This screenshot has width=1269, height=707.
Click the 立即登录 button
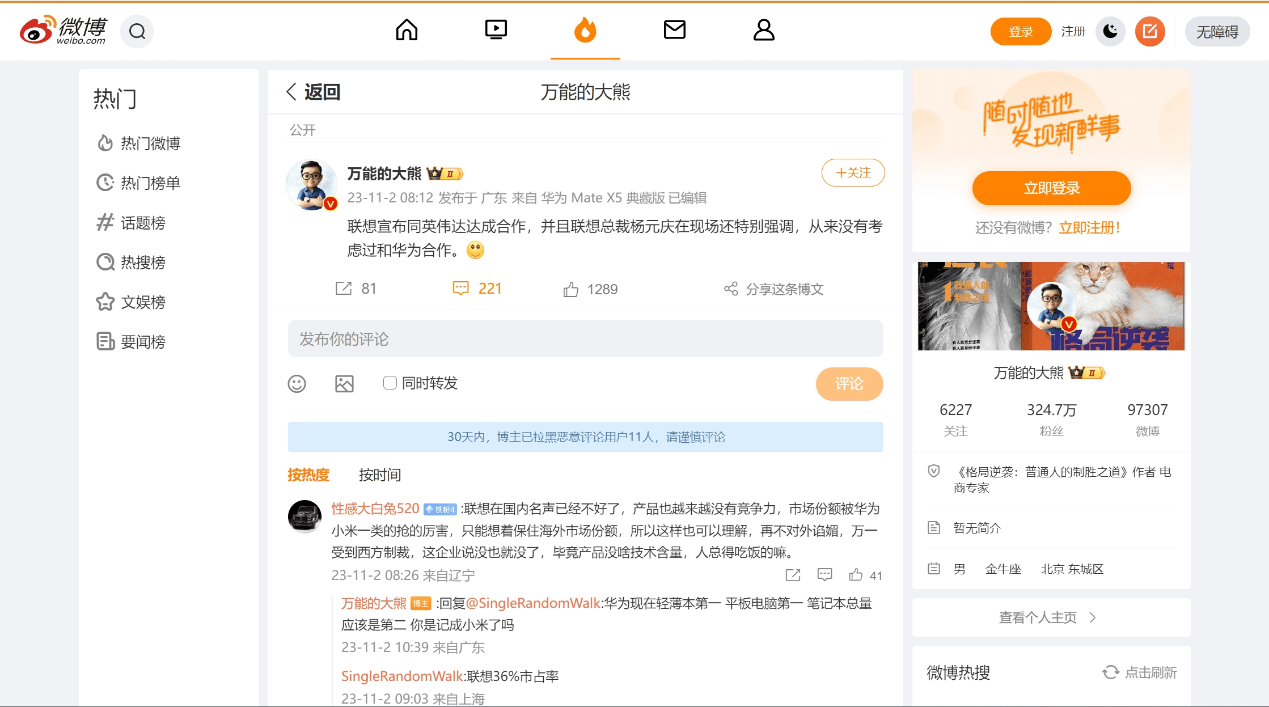click(1051, 188)
